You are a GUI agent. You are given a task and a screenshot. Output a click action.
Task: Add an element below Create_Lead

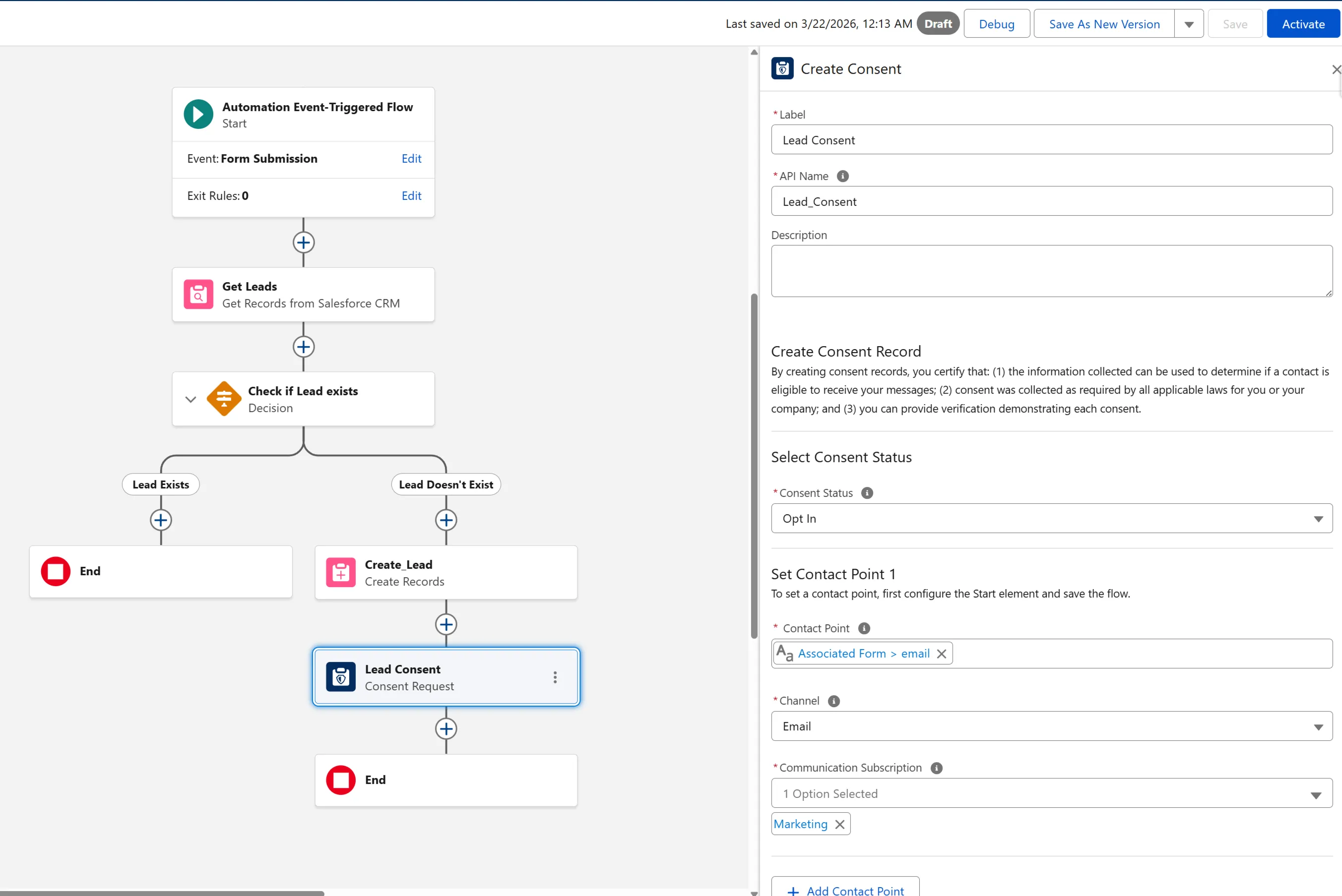pos(446,625)
